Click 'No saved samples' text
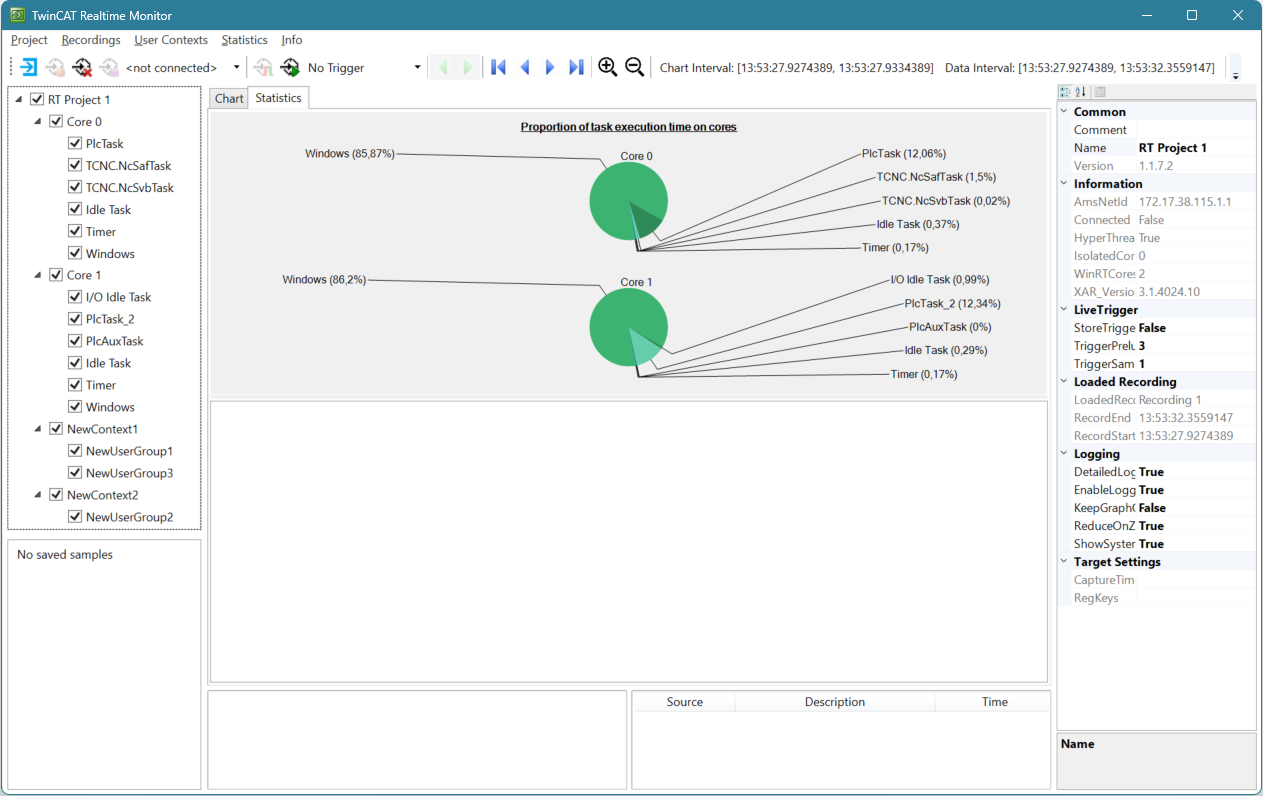Viewport: 1263px width, 796px height. [x=65, y=555]
